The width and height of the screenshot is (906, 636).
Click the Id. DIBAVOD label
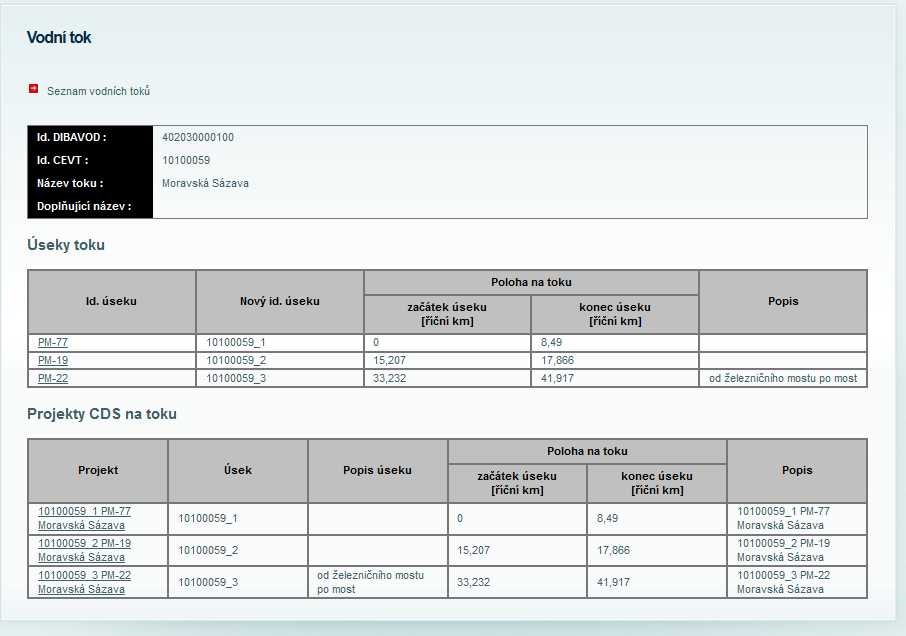tap(72, 137)
